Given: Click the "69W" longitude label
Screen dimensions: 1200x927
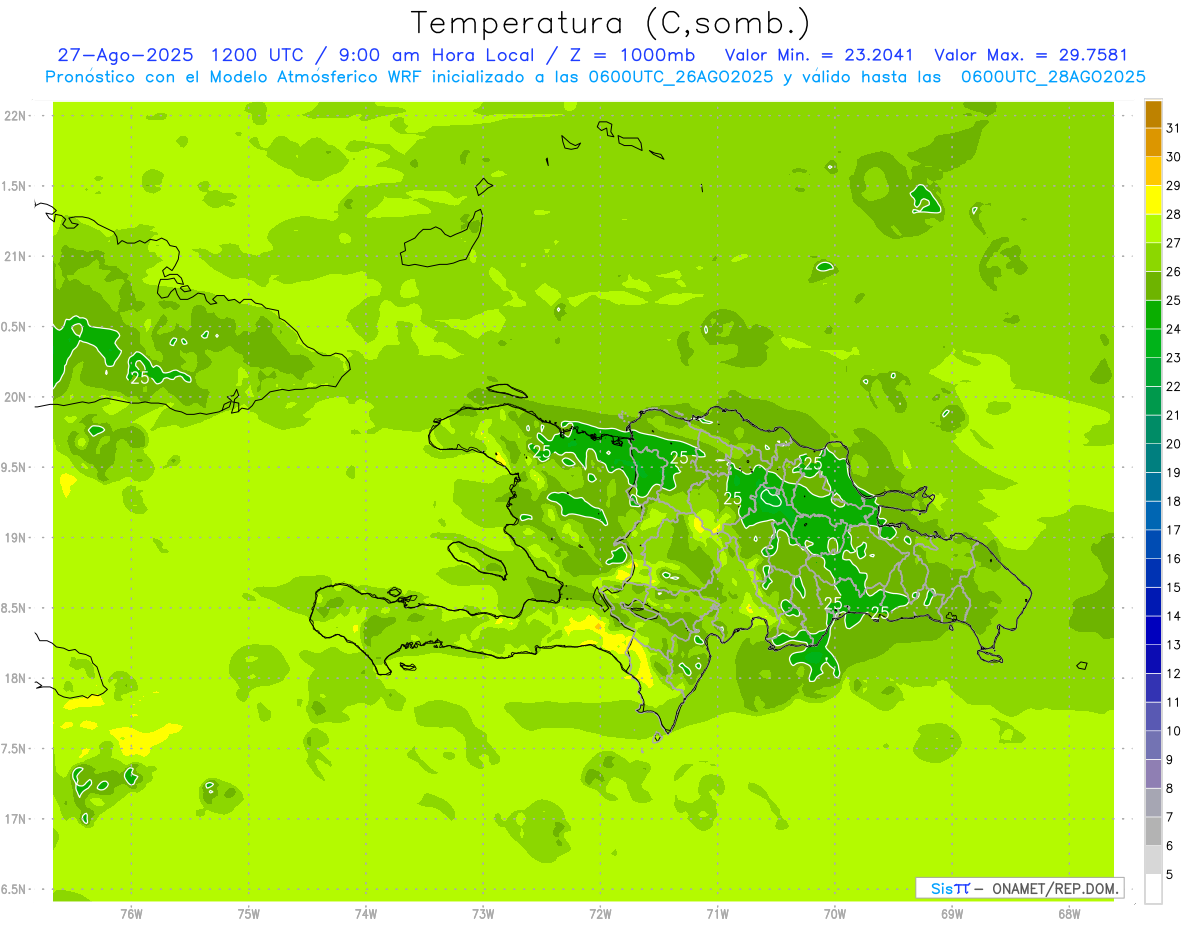Looking at the screenshot, I should [952, 914].
